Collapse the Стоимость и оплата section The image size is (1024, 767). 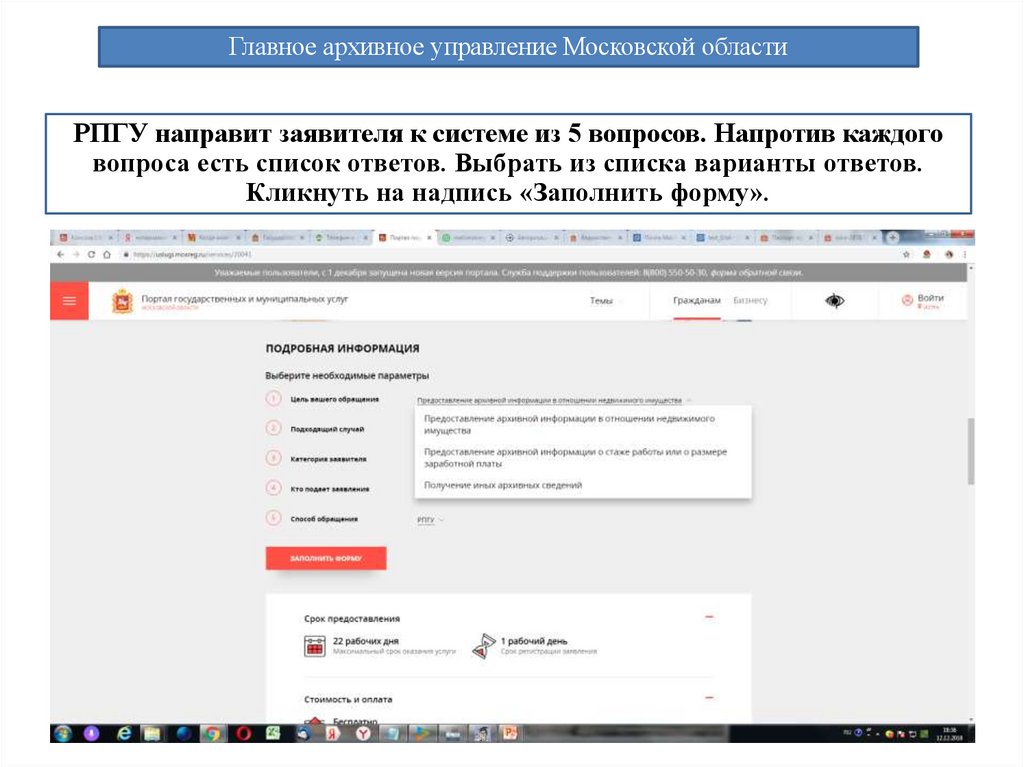(x=709, y=698)
